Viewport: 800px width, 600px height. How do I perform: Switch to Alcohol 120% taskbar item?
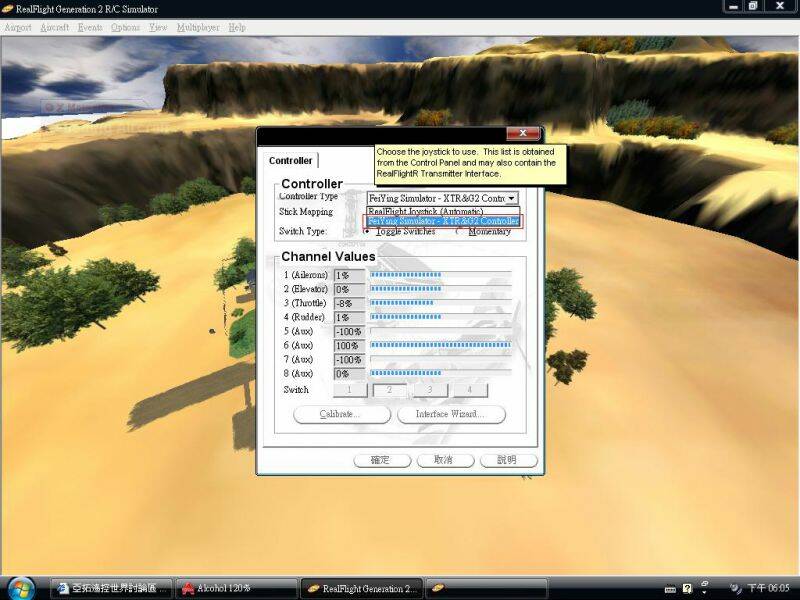coord(237,588)
